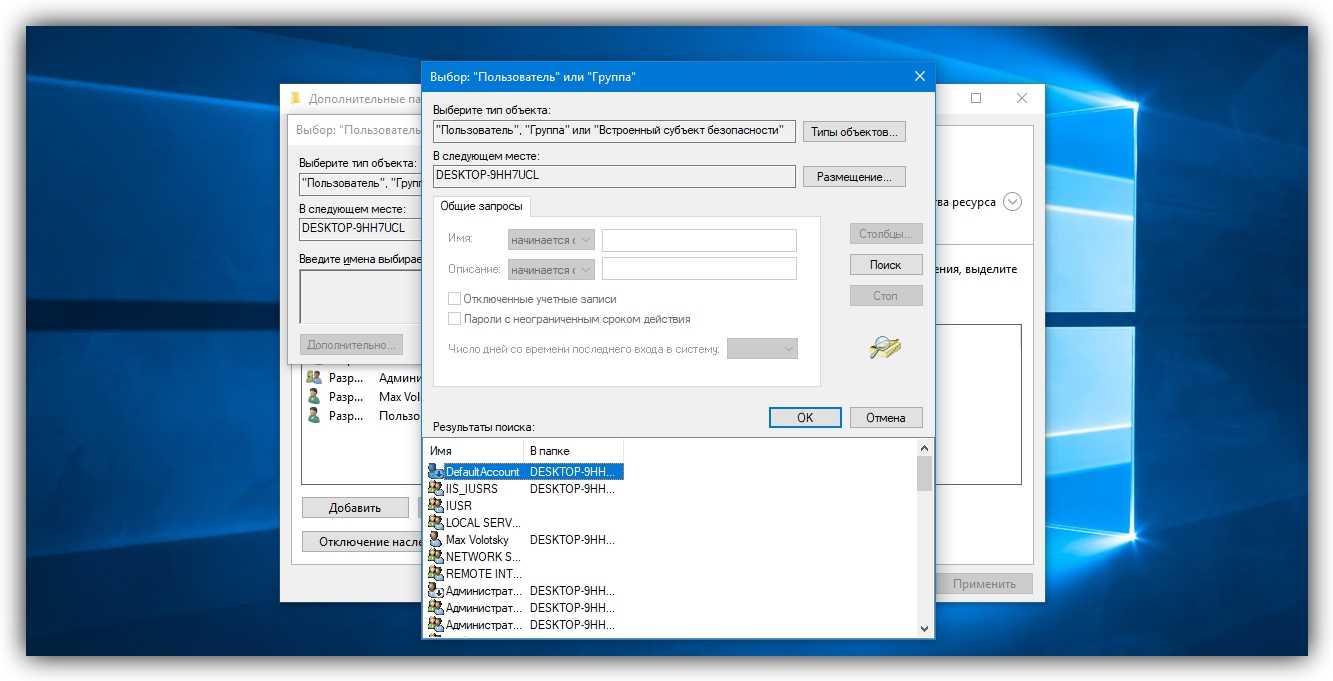Toggle 'Пароли с неограниченным сроком действия' checkbox
The width and height of the screenshot is (1333, 681).
pyautogui.click(x=455, y=319)
